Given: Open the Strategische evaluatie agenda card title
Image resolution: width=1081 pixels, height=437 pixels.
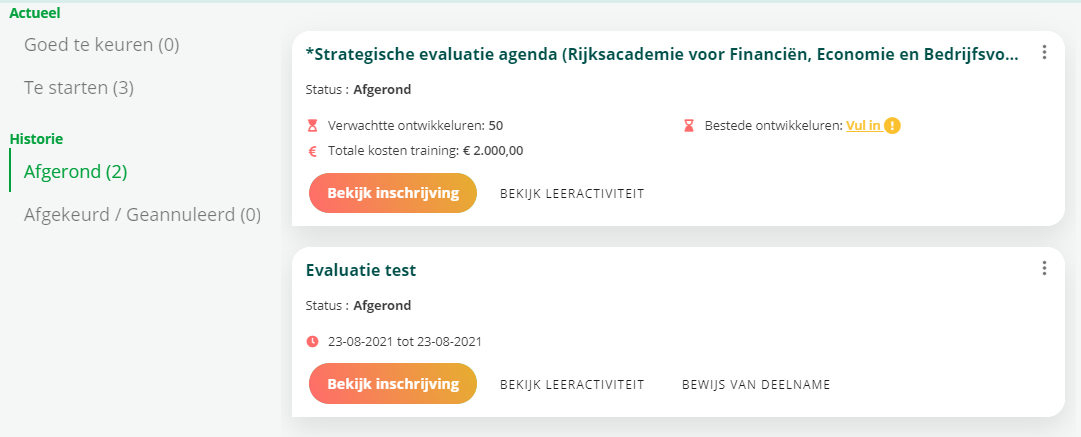Looking at the screenshot, I should tap(662, 54).
